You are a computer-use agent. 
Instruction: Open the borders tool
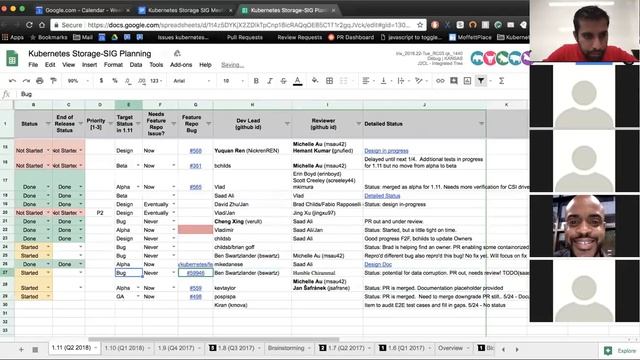click(329, 81)
